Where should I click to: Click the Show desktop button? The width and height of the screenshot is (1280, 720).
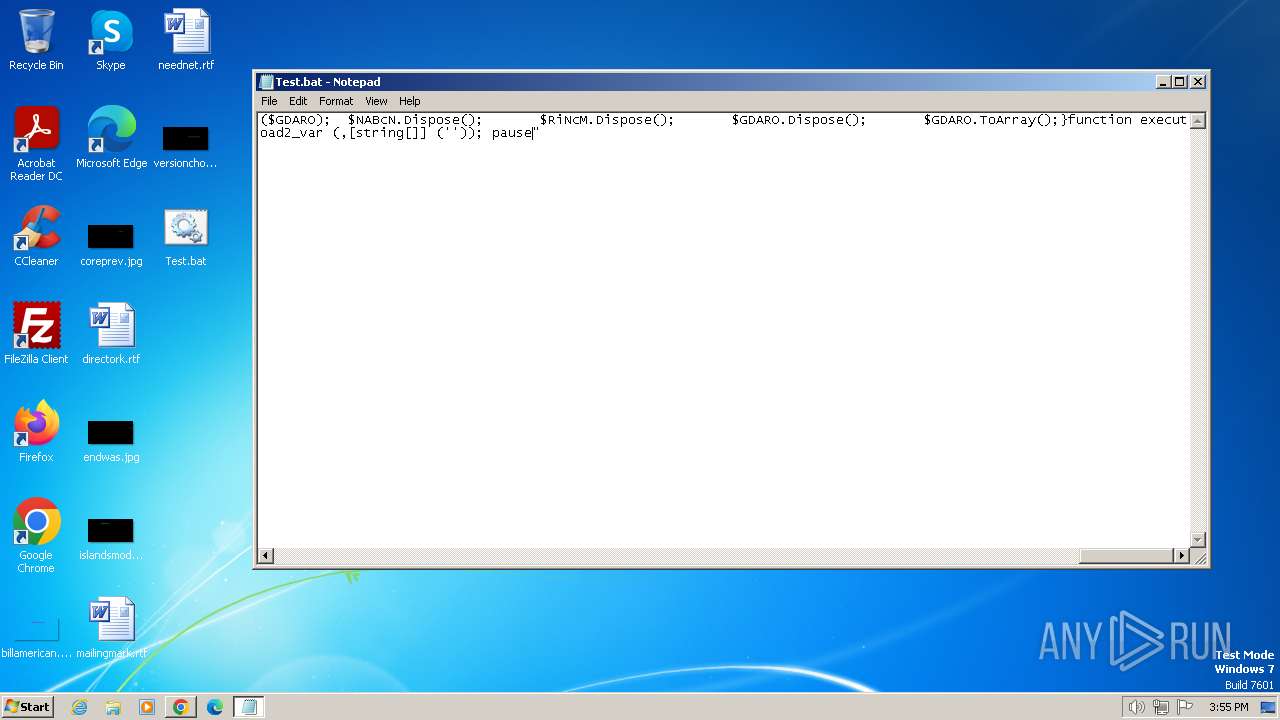click(x=1268, y=707)
